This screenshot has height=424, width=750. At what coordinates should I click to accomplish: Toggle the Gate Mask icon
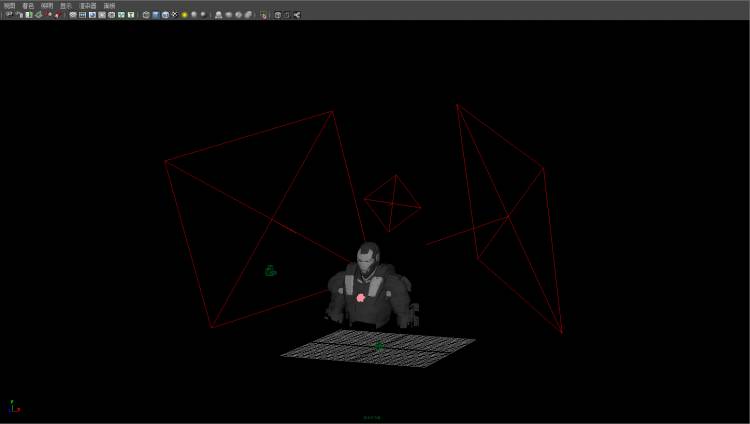[101, 15]
